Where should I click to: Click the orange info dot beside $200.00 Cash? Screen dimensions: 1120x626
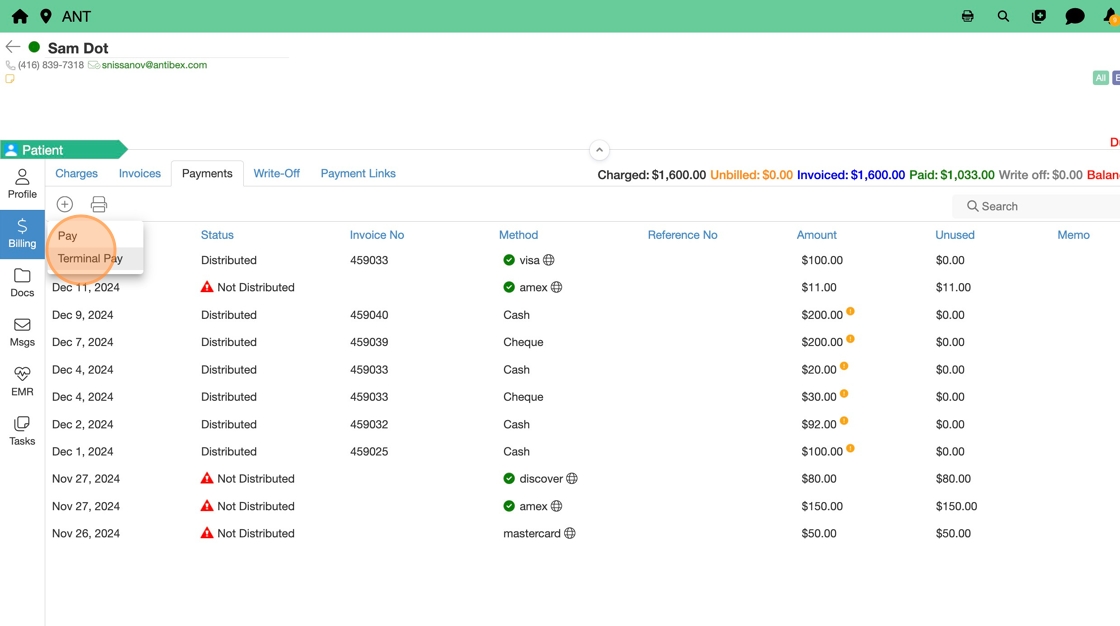850,311
